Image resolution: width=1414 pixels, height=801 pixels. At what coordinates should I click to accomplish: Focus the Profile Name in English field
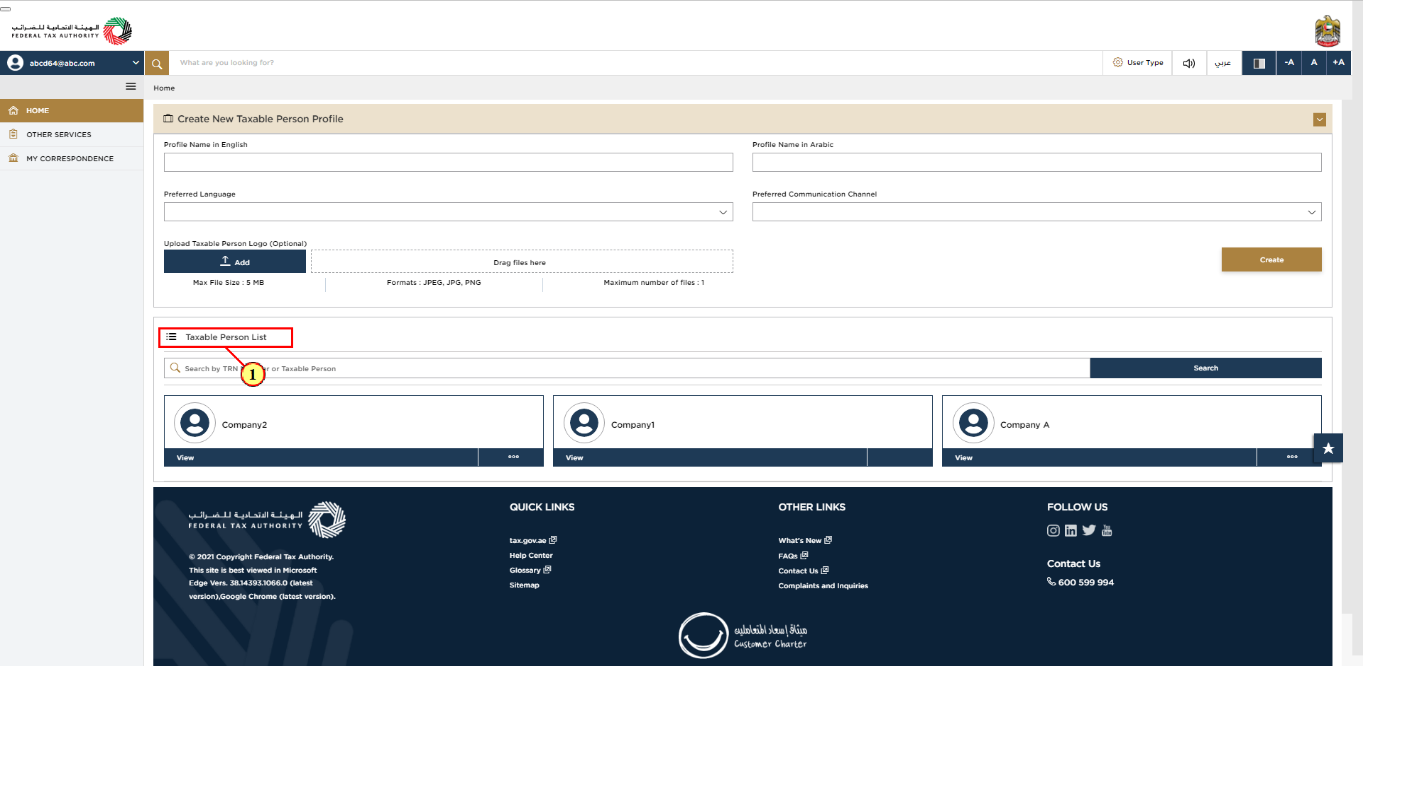448,162
